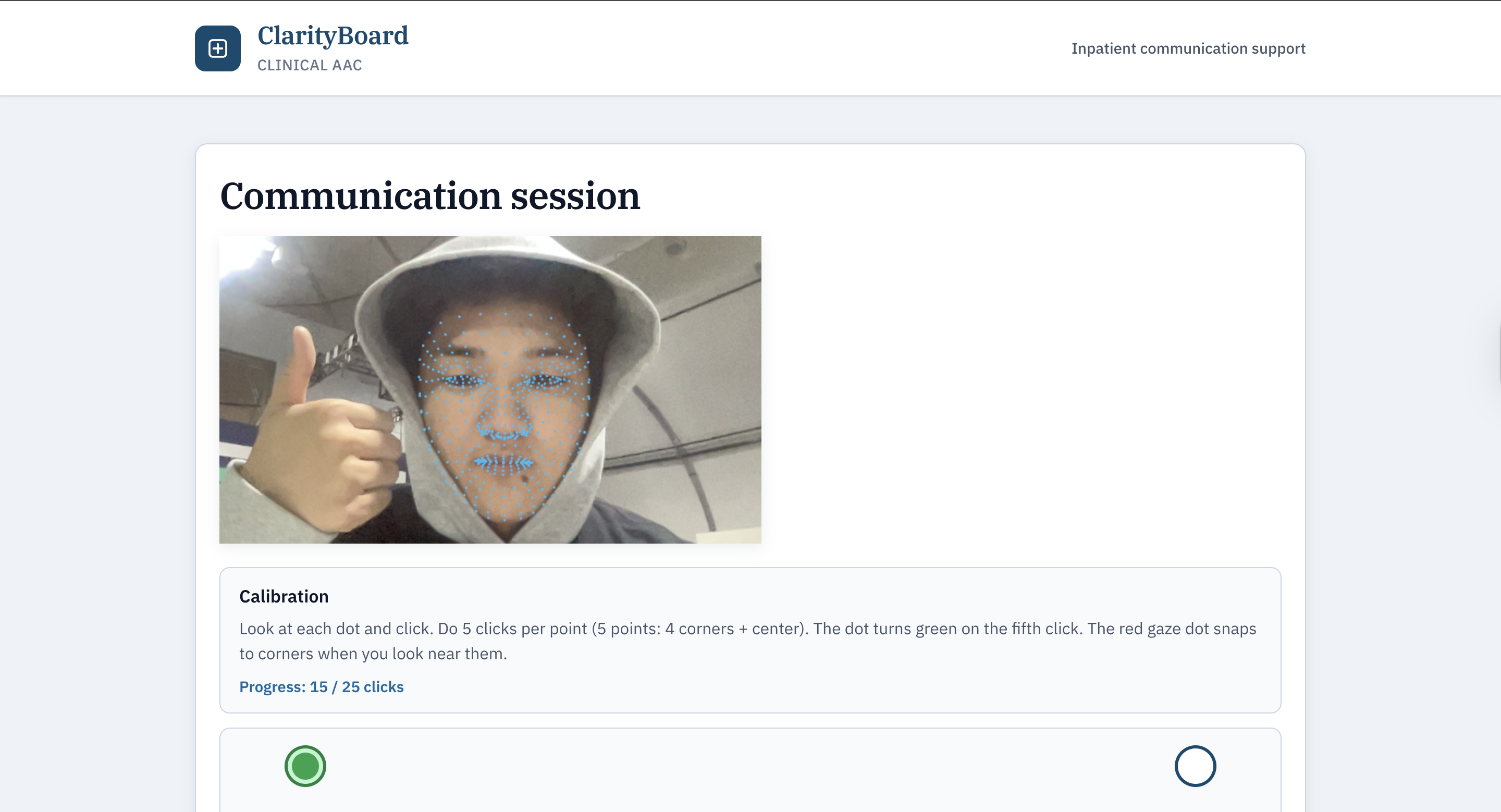The height and width of the screenshot is (812, 1501).
Task: Click the left eye landmark cluster in the webcam feed
Action: [463, 381]
